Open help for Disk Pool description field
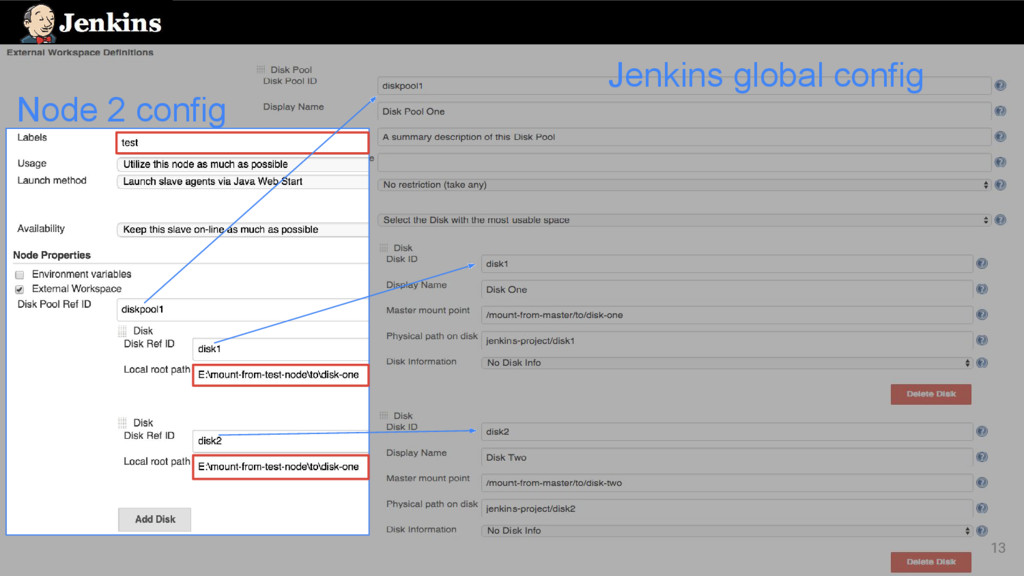 pyautogui.click(x=1000, y=136)
